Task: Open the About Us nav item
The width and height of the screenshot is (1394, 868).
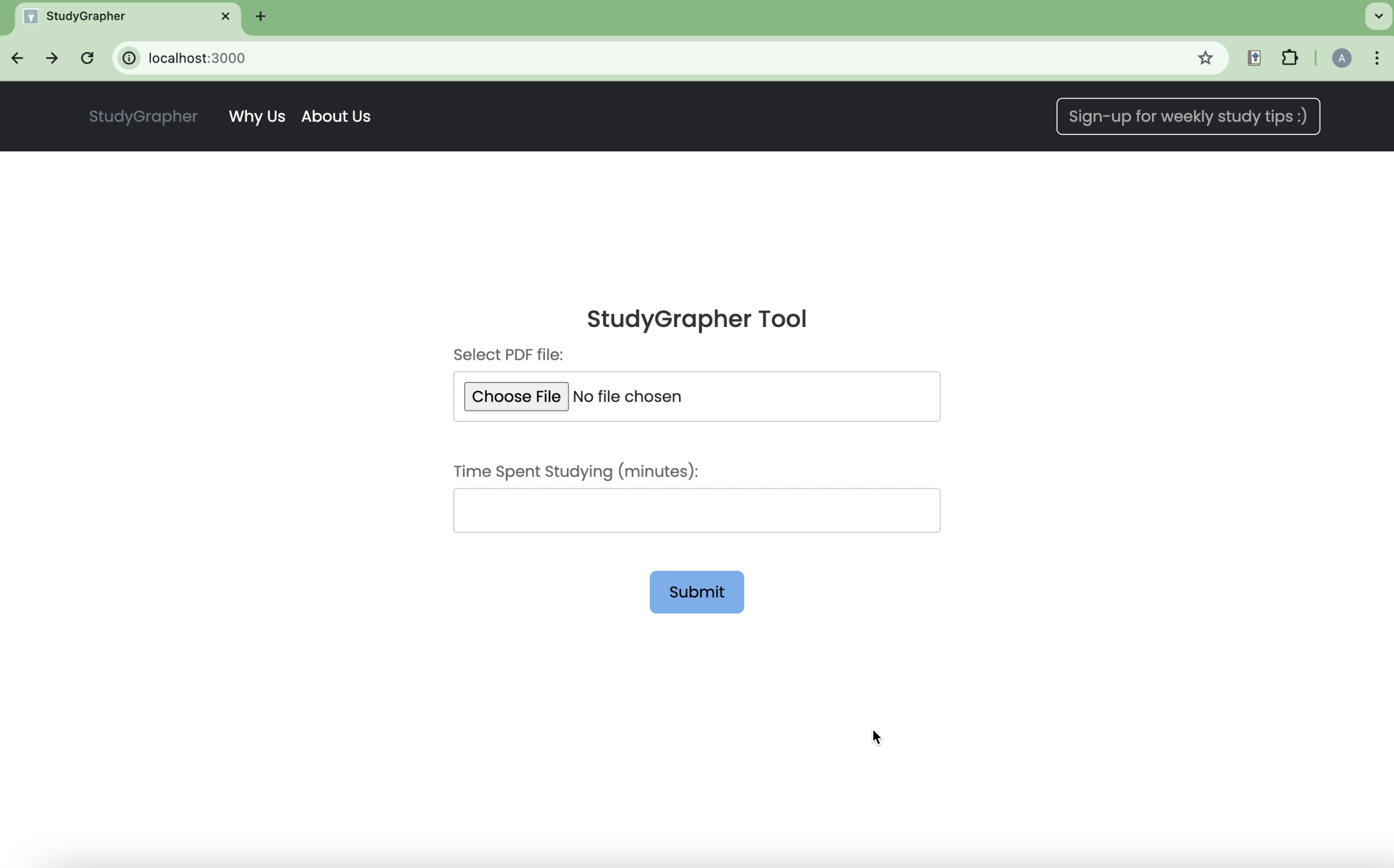Action: [x=336, y=116]
